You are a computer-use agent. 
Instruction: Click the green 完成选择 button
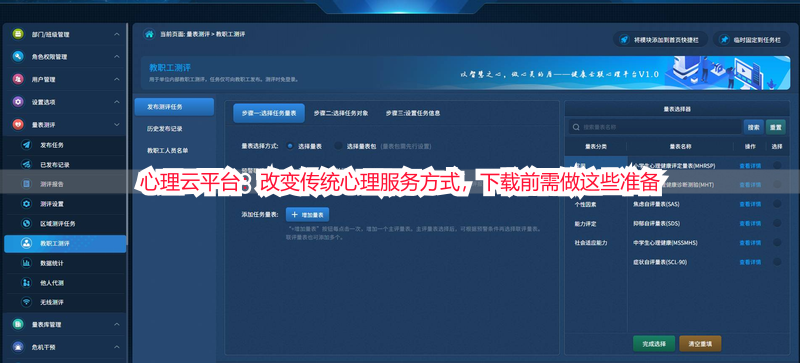pos(654,344)
